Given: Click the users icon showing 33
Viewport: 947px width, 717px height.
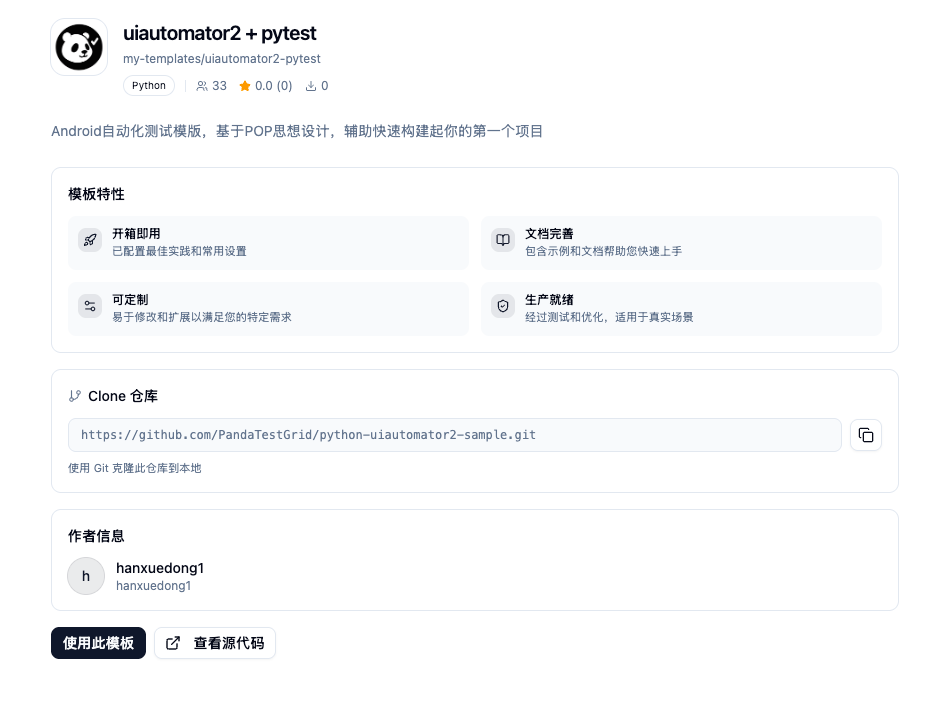Looking at the screenshot, I should point(203,86).
